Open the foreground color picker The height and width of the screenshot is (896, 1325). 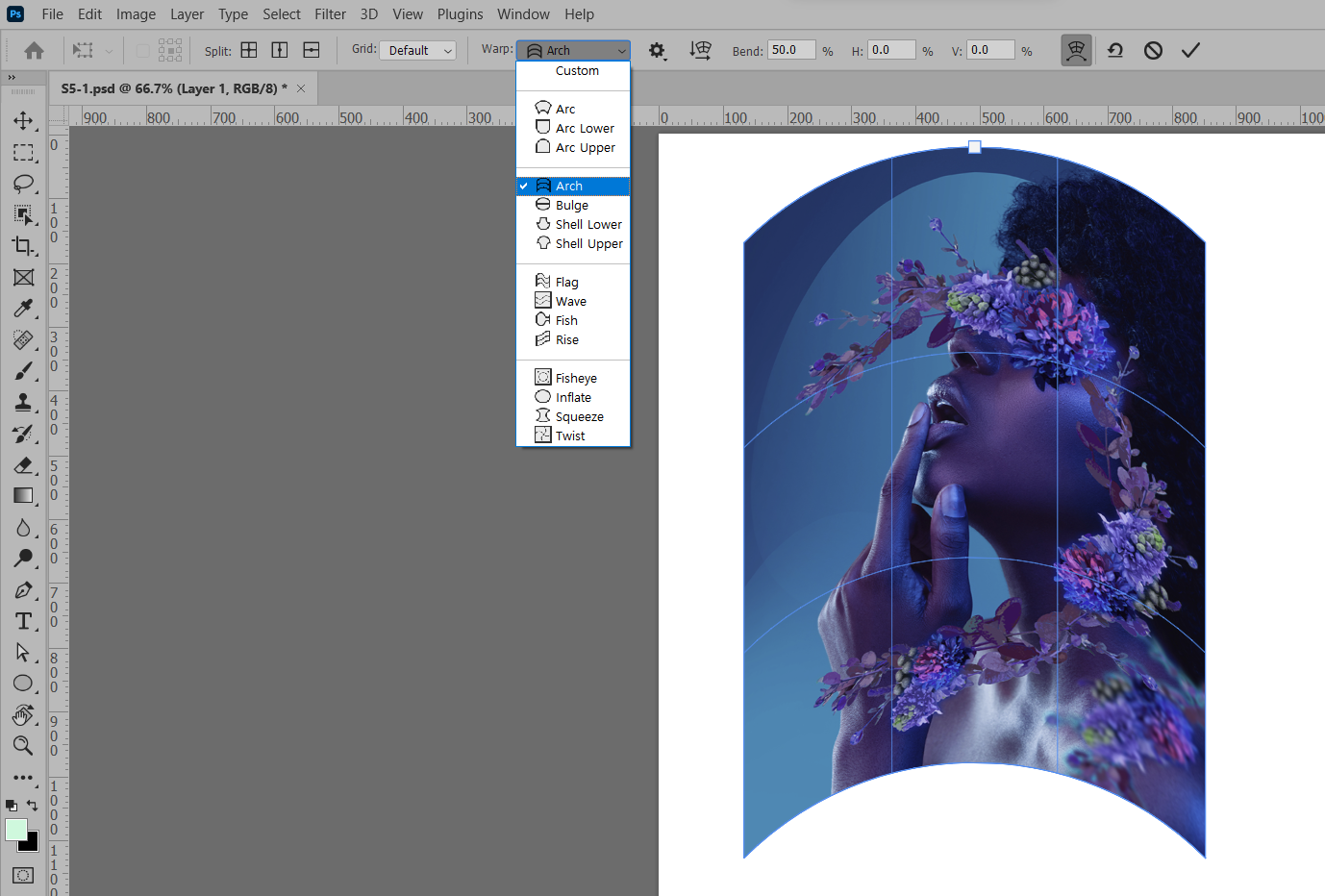point(15,830)
